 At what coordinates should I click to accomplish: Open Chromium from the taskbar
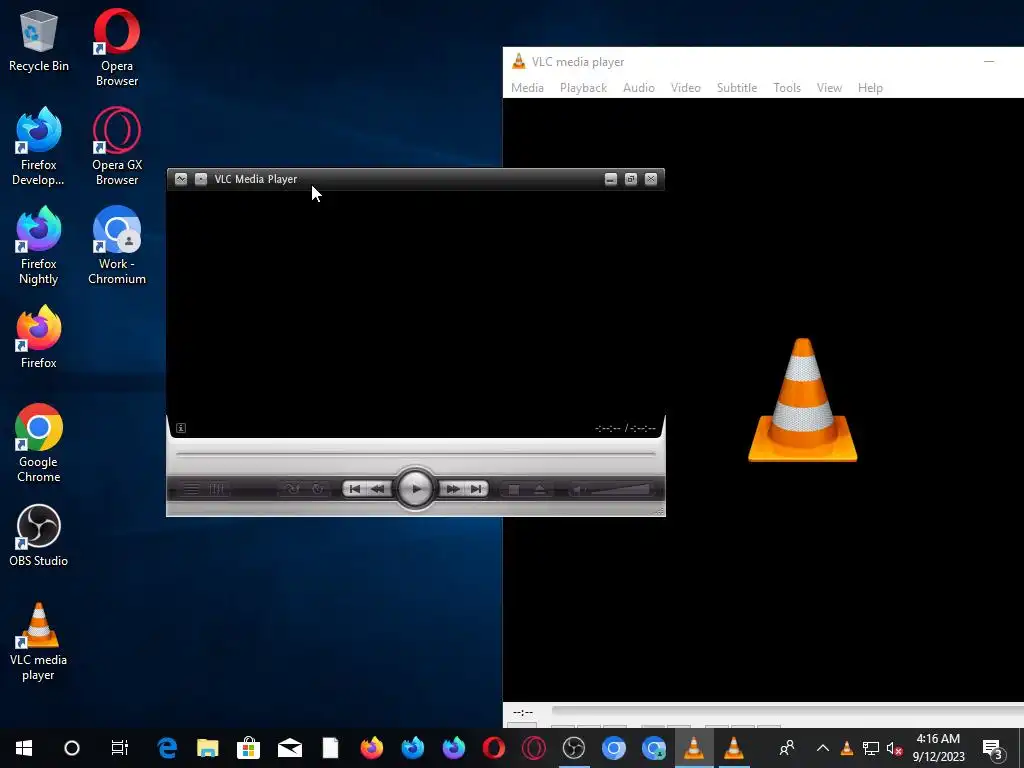tap(613, 748)
